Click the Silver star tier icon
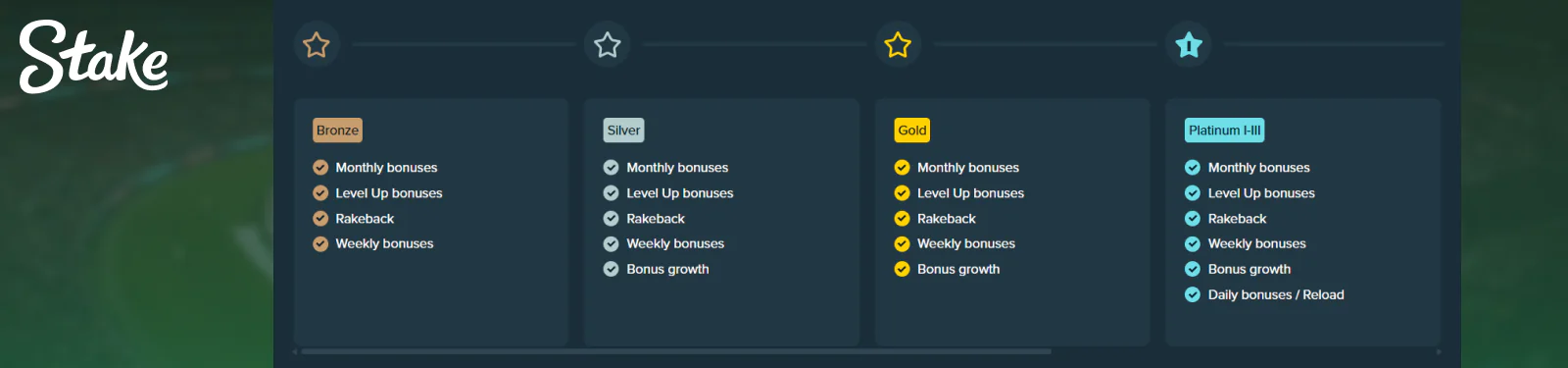The height and width of the screenshot is (368, 1568). [x=608, y=44]
